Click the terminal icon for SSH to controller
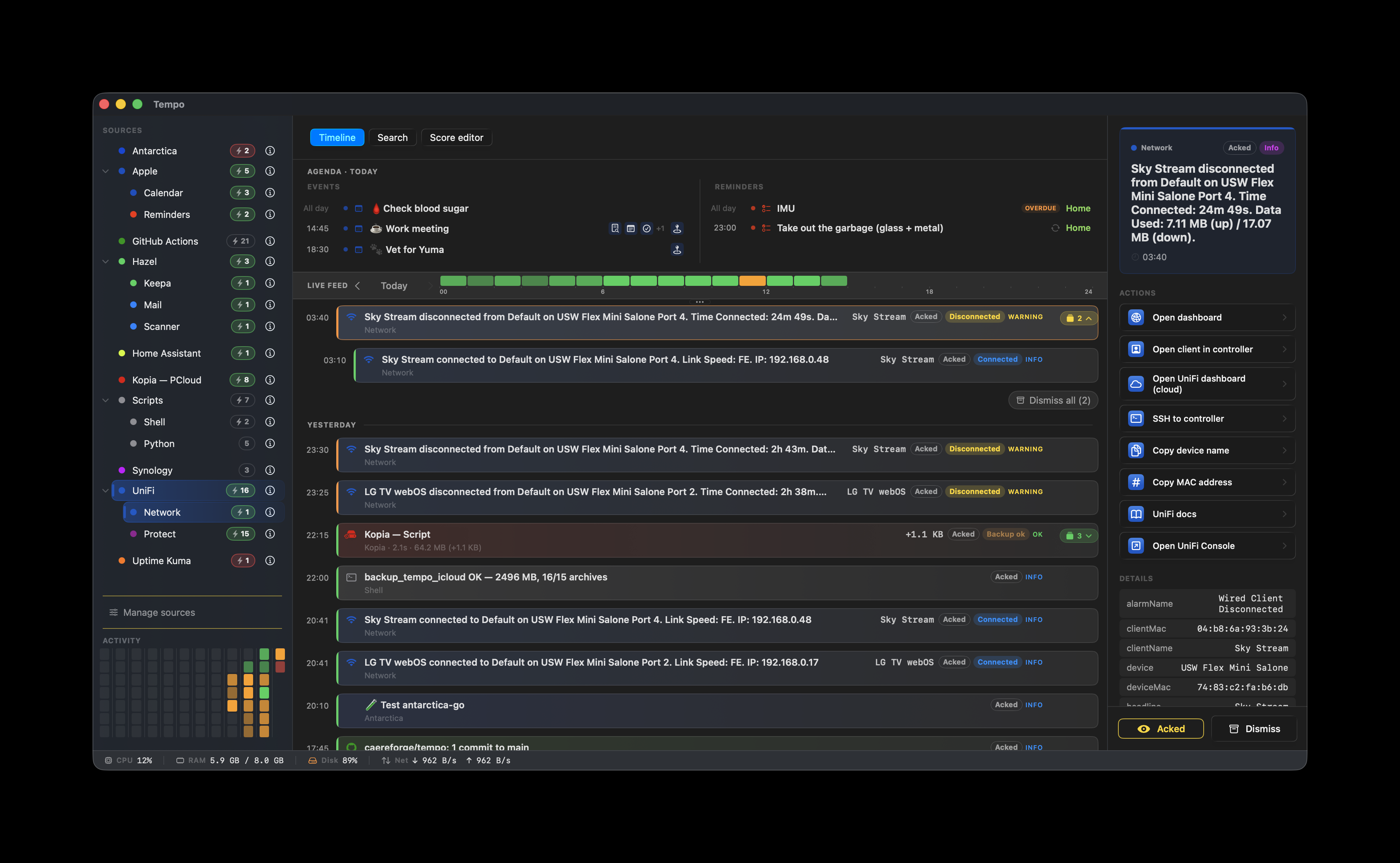The height and width of the screenshot is (863, 1400). pyautogui.click(x=1136, y=418)
